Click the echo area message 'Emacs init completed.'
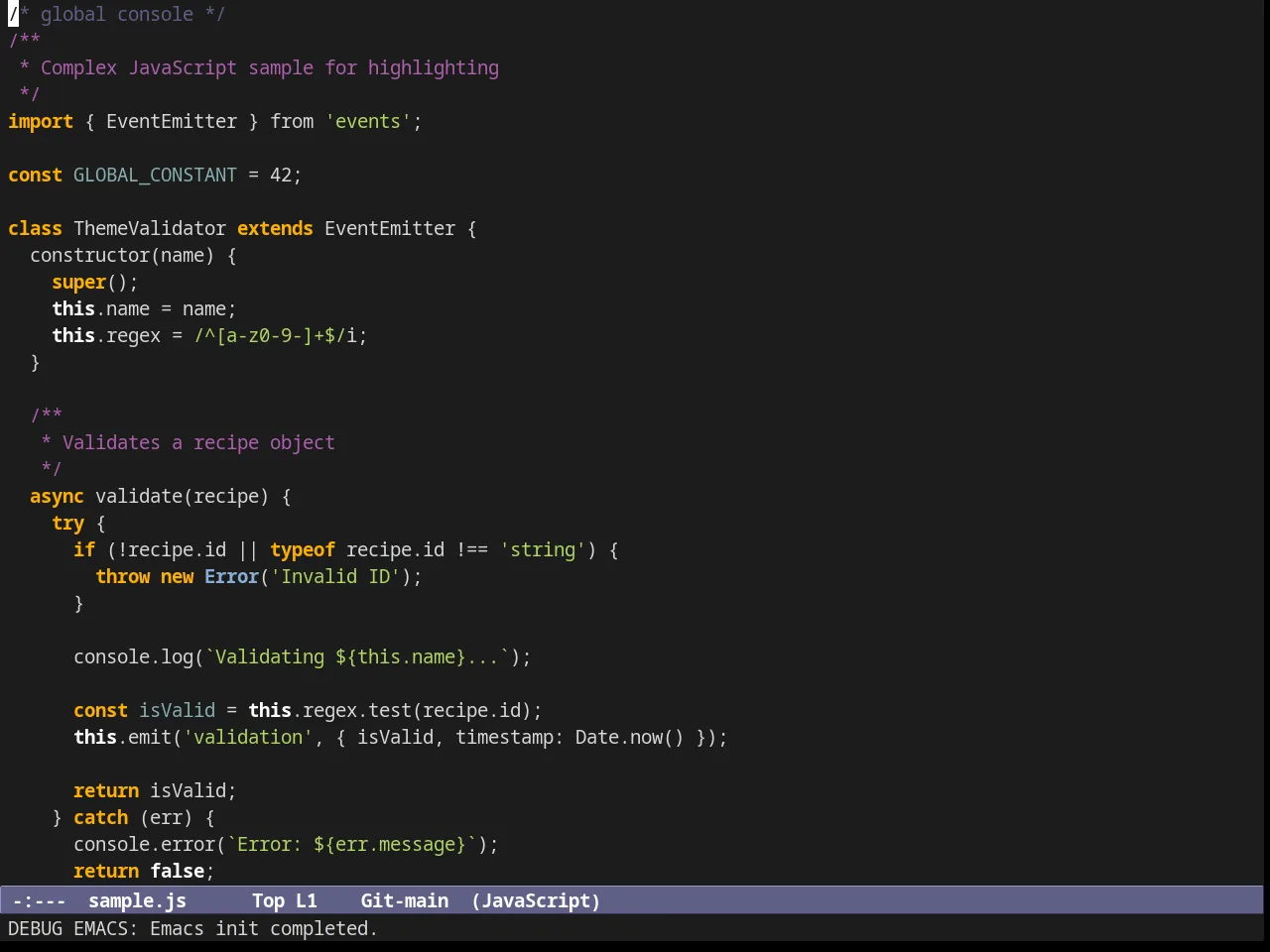1270x952 pixels. coord(264,928)
